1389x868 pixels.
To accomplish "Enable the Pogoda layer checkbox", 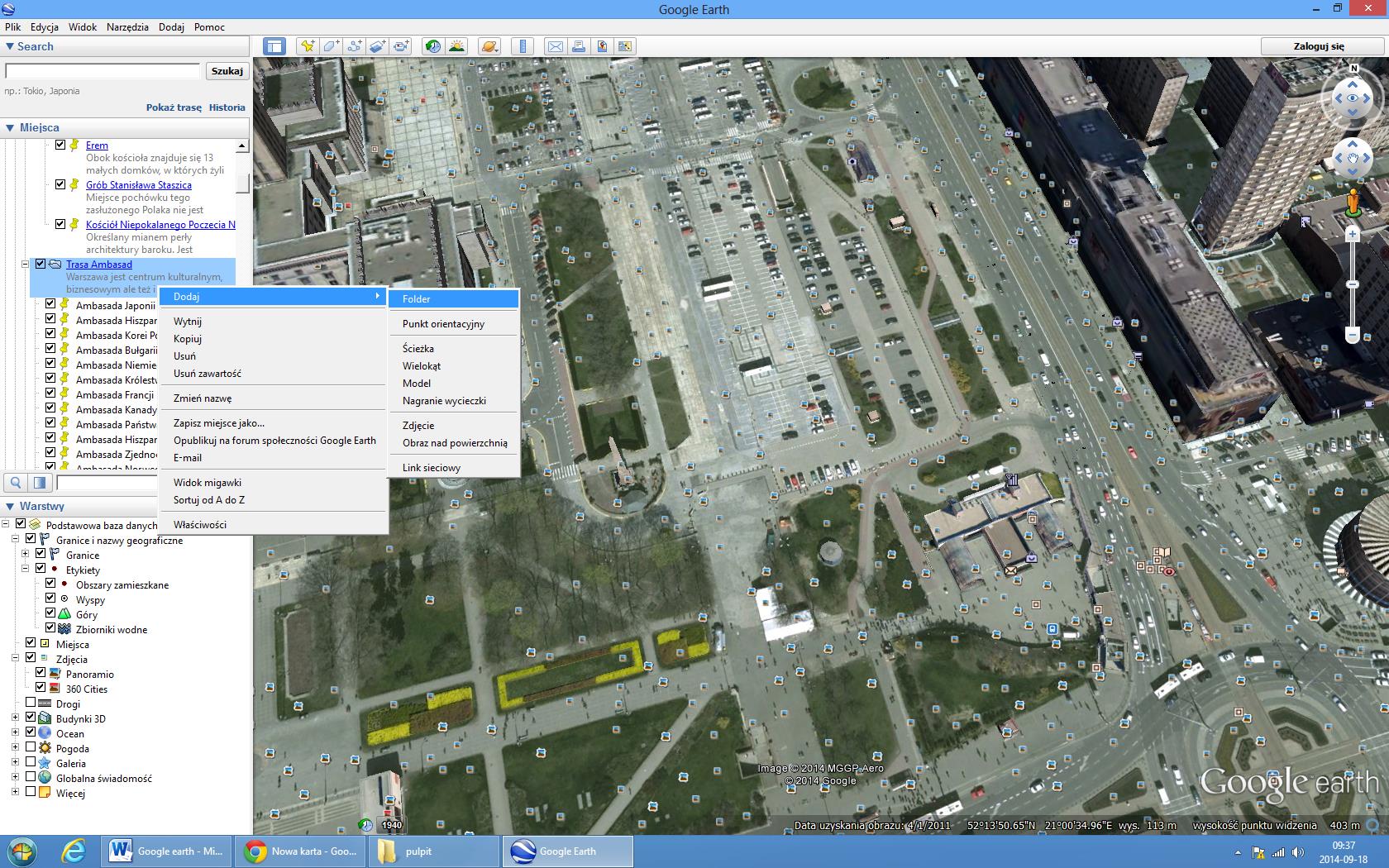I will click(x=31, y=747).
